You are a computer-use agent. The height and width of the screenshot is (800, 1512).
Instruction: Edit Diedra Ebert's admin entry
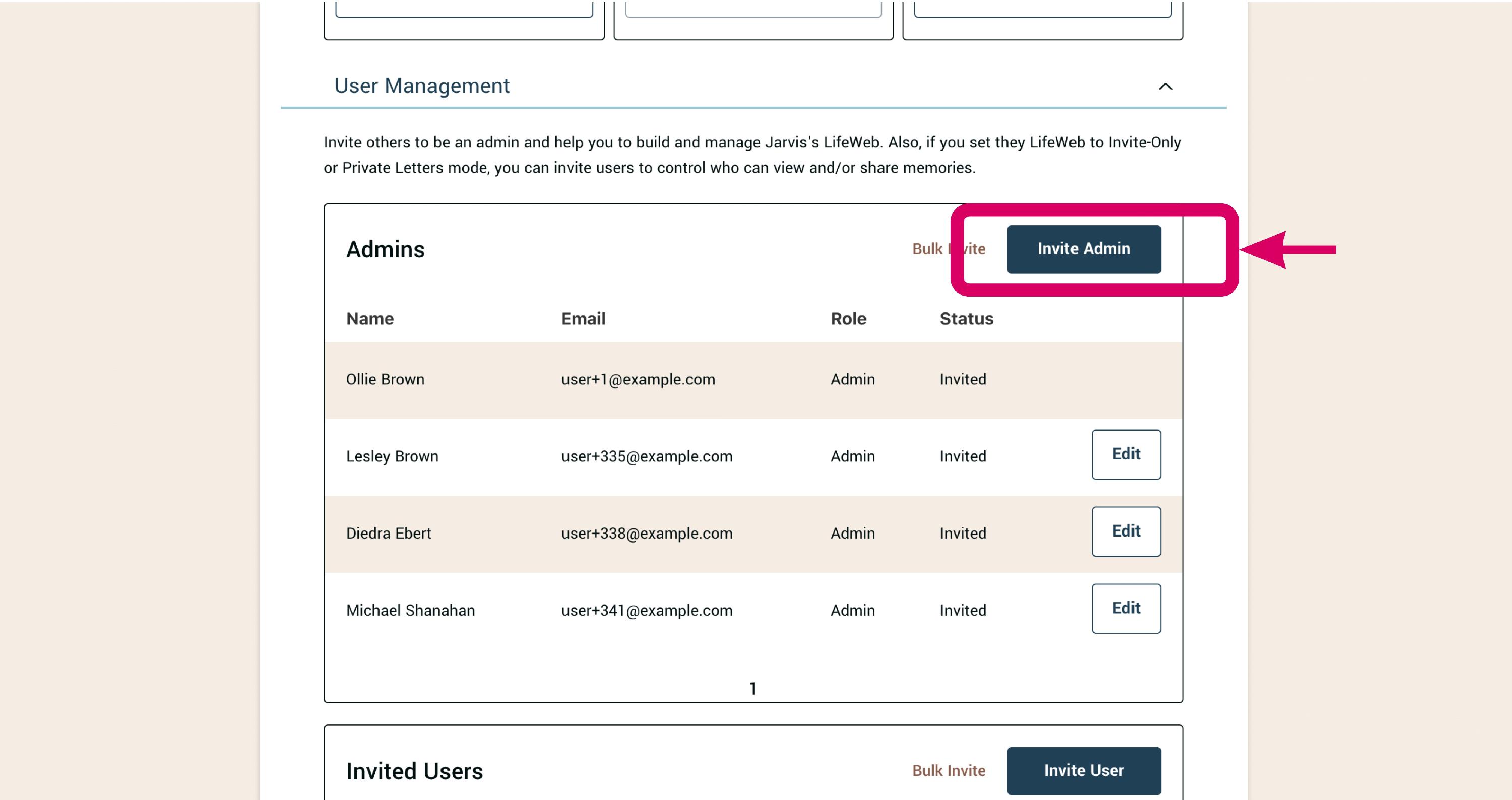click(x=1125, y=531)
